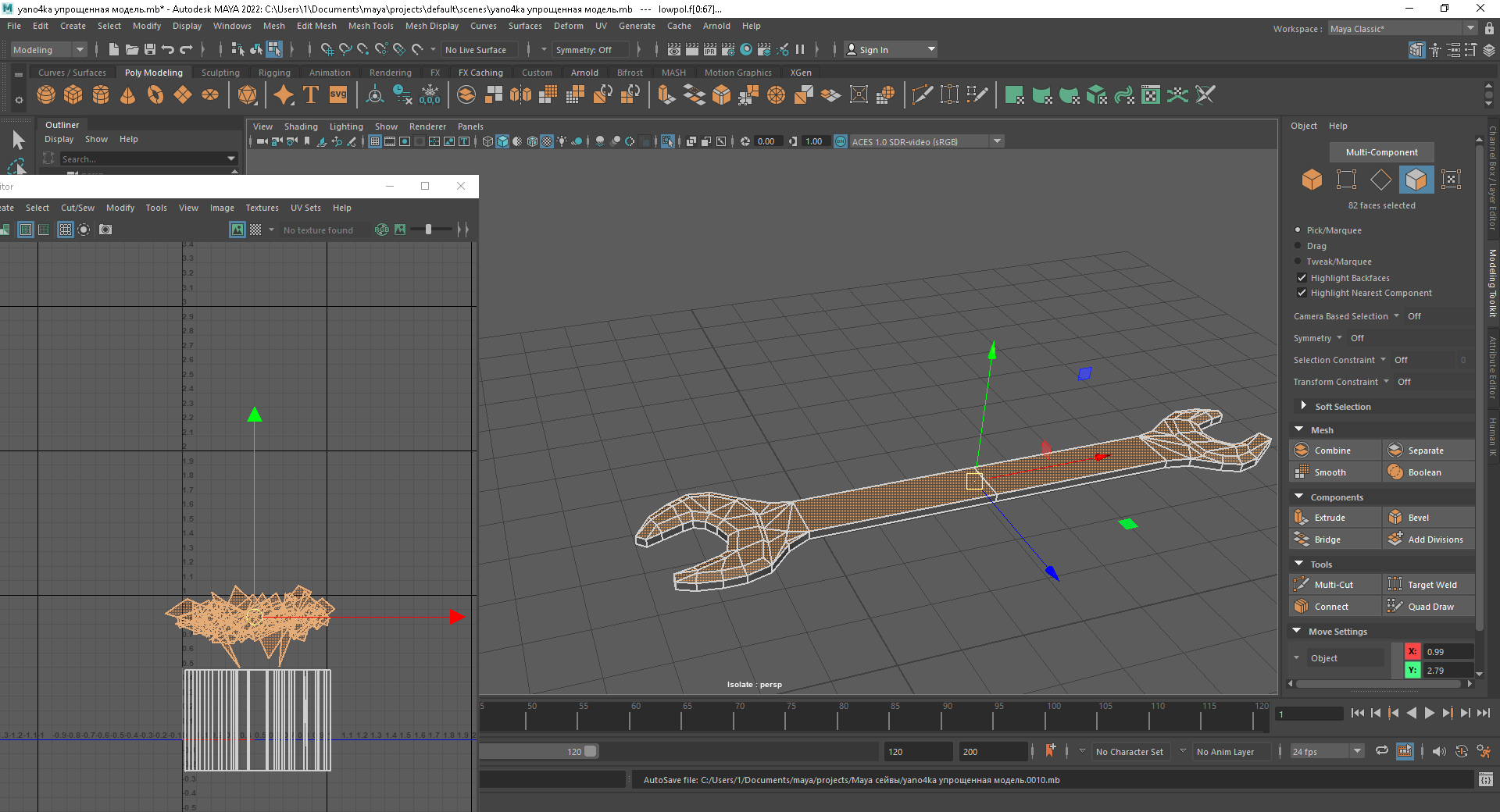Click the Combine icon in Mesh section
Image resolution: width=1500 pixels, height=812 pixels.
click(x=1302, y=451)
